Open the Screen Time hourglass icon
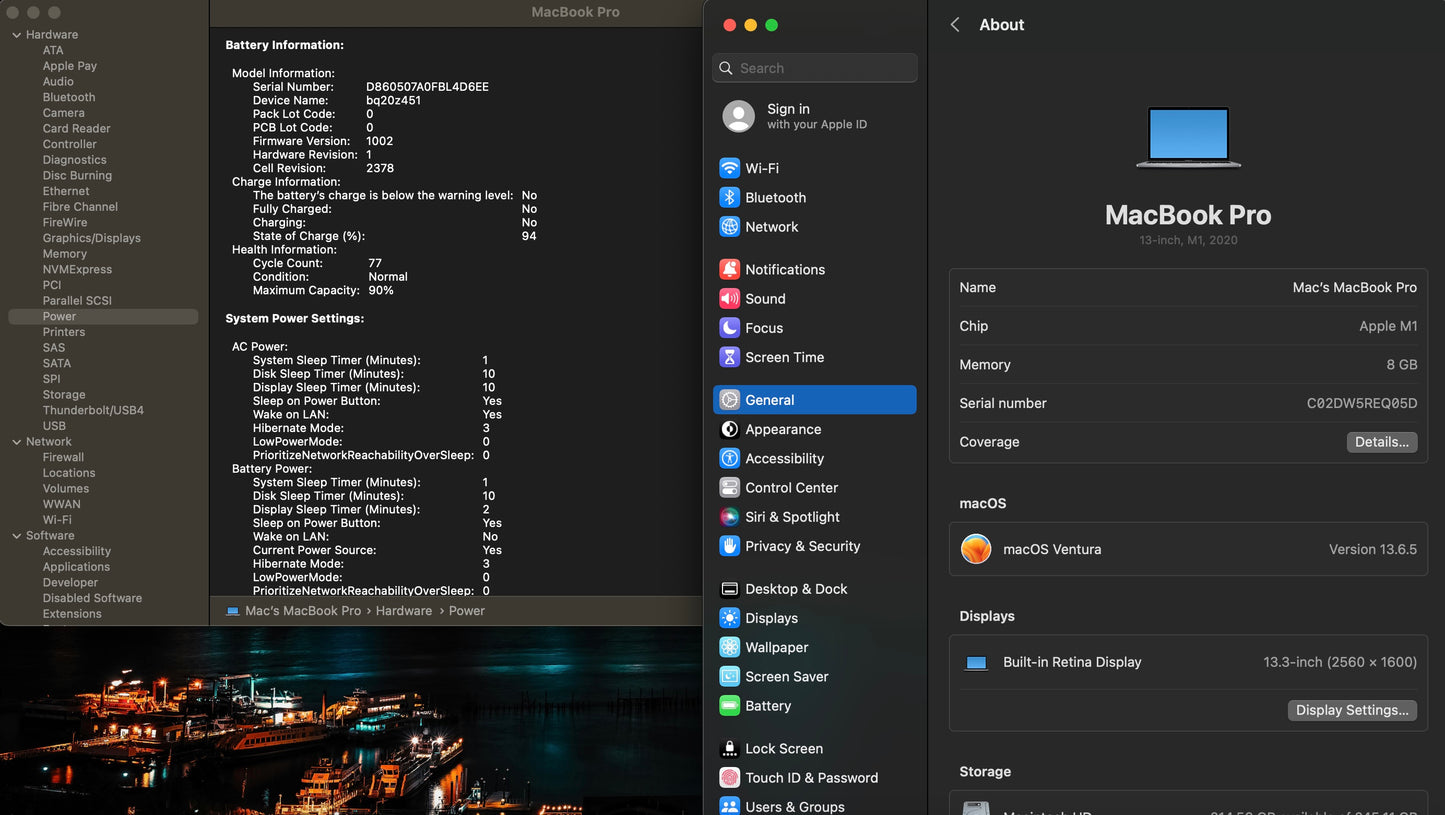The image size is (1445, 815). (x=730, y=357)
